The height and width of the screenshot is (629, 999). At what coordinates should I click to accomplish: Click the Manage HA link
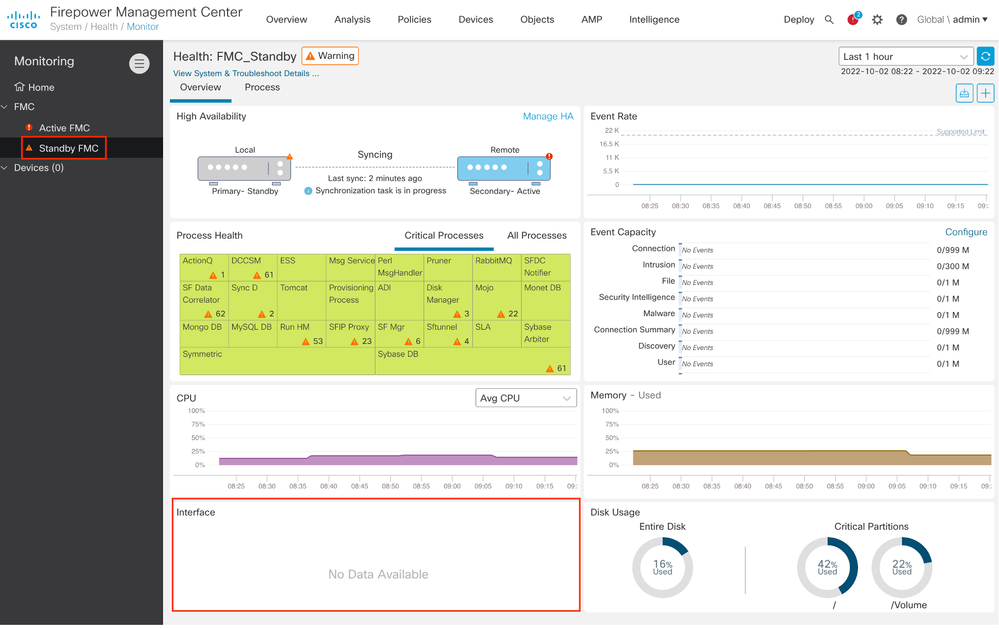tap(548, 116)
